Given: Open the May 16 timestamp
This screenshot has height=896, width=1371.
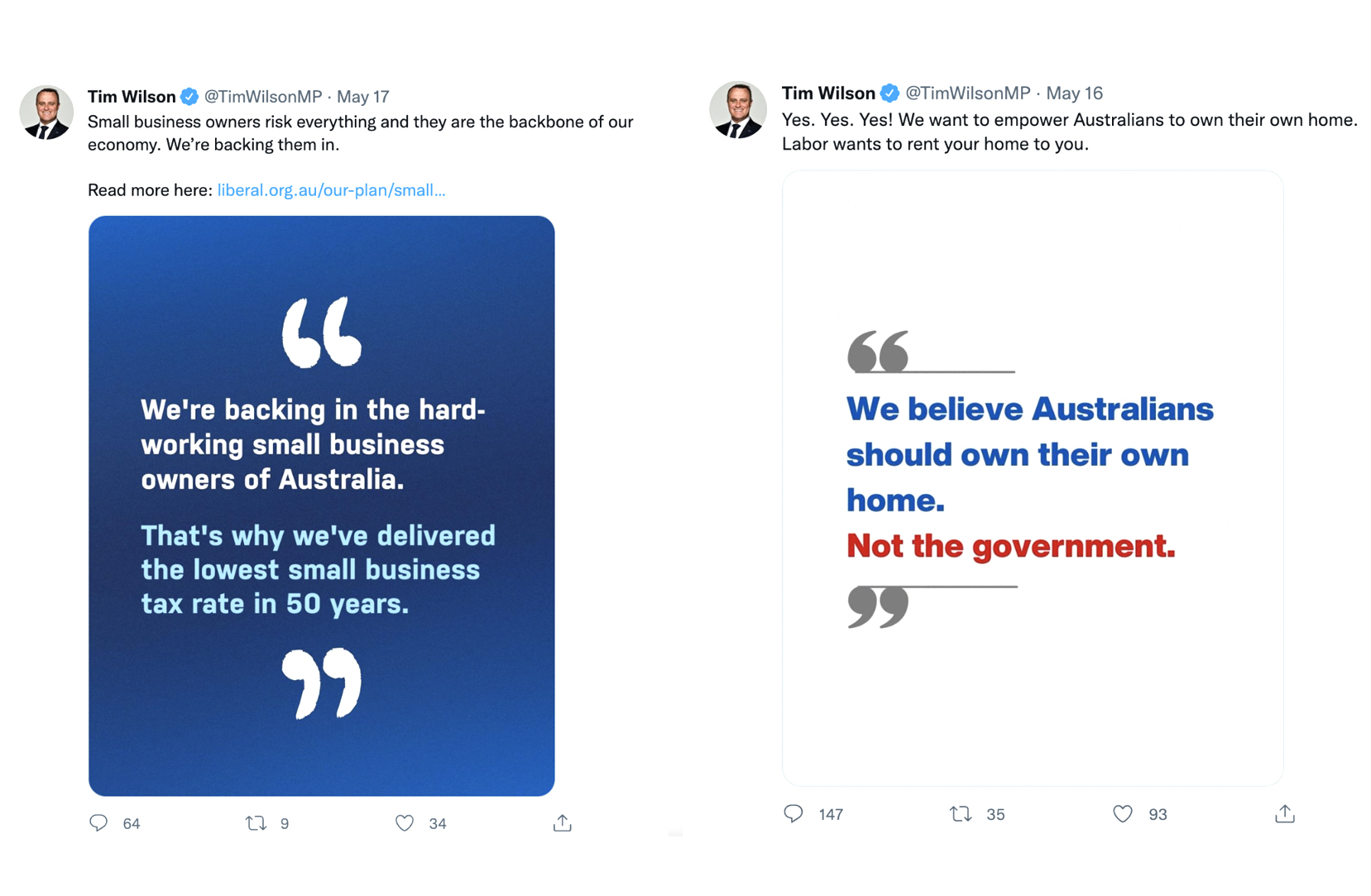Looking at the screenshot, I should pos(1073,93).
